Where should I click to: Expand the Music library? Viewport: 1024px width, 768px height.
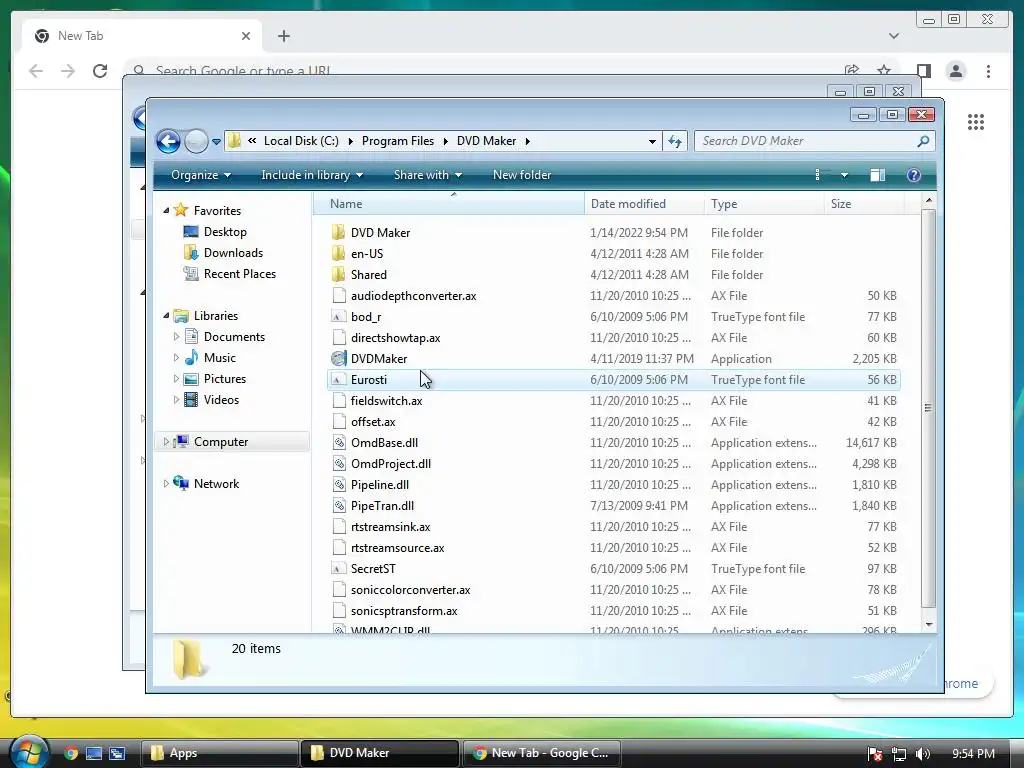(x=176, y=357)
